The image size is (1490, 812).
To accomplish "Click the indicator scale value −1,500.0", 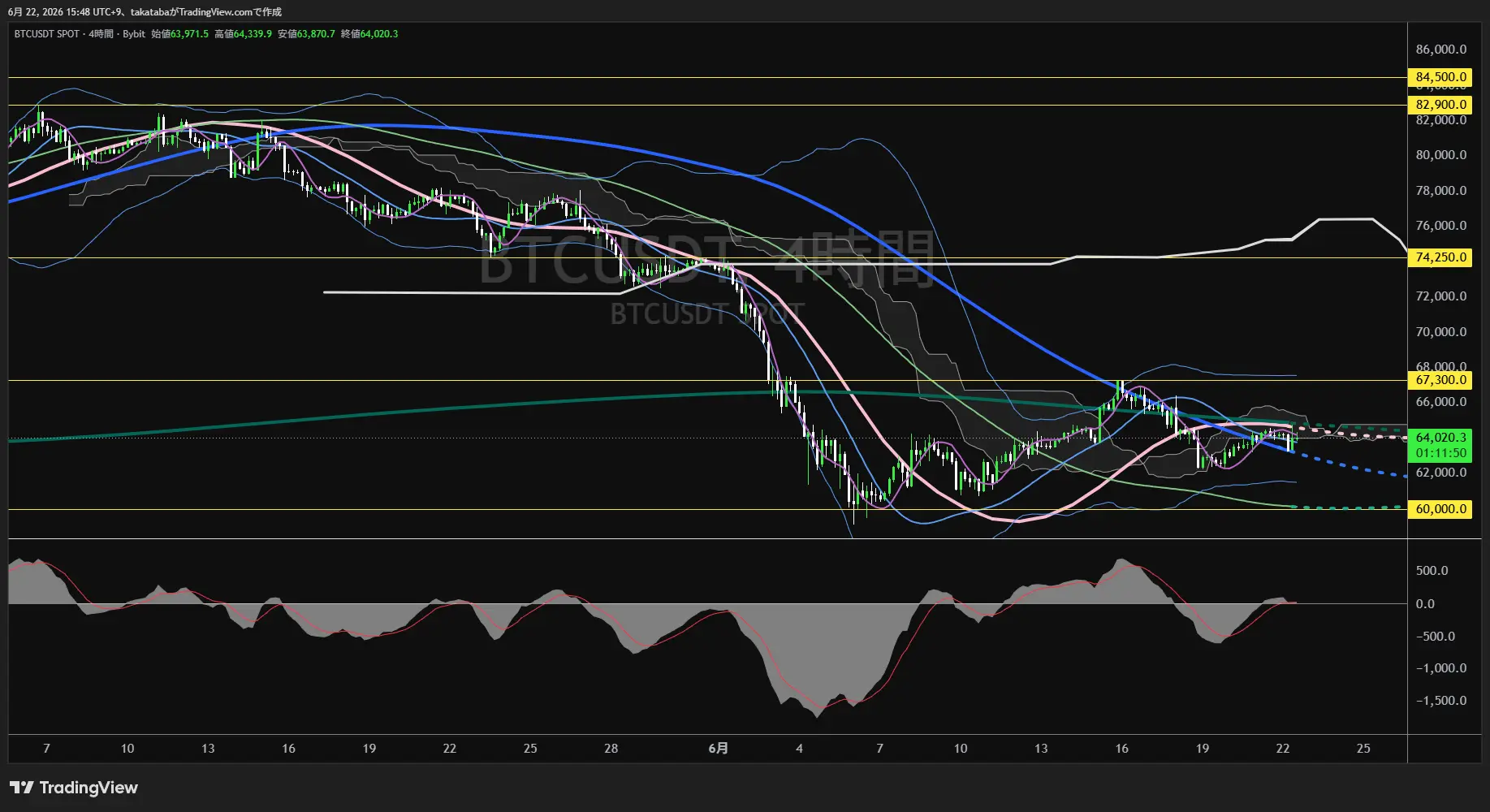I will (1440, 701).
